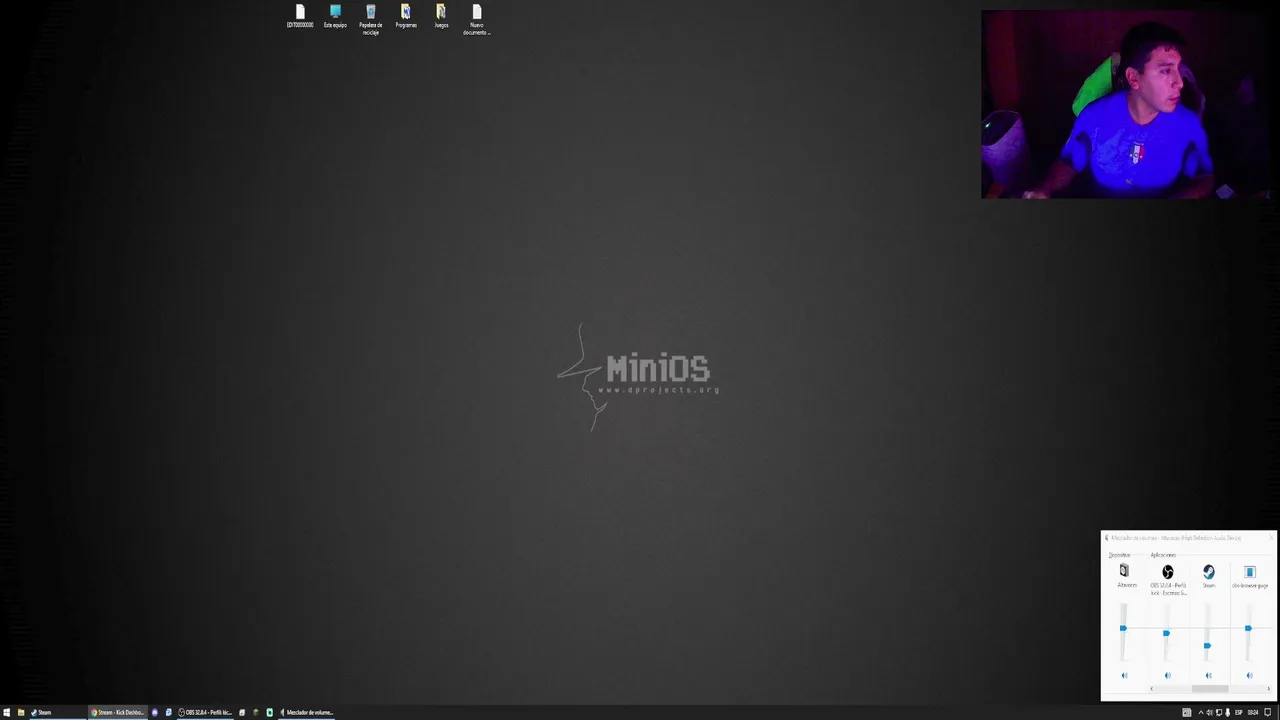Open the Discord taskbar icon
The height and width of the screenshot is (720, 1280).
tap(155, 712)
